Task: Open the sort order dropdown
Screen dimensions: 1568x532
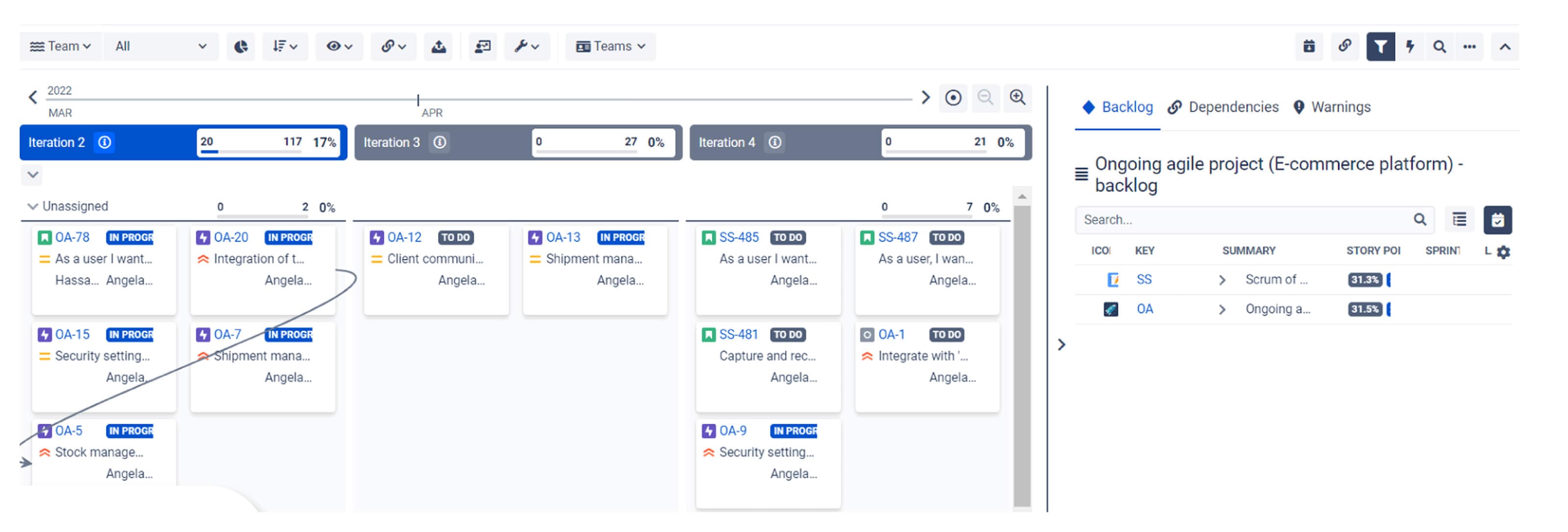Action: click(x=285, y=46)
